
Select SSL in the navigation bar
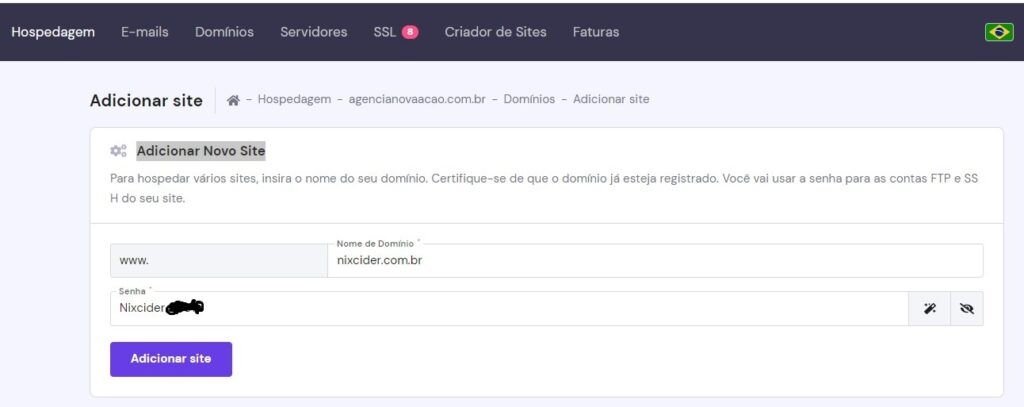coord(384,32)
